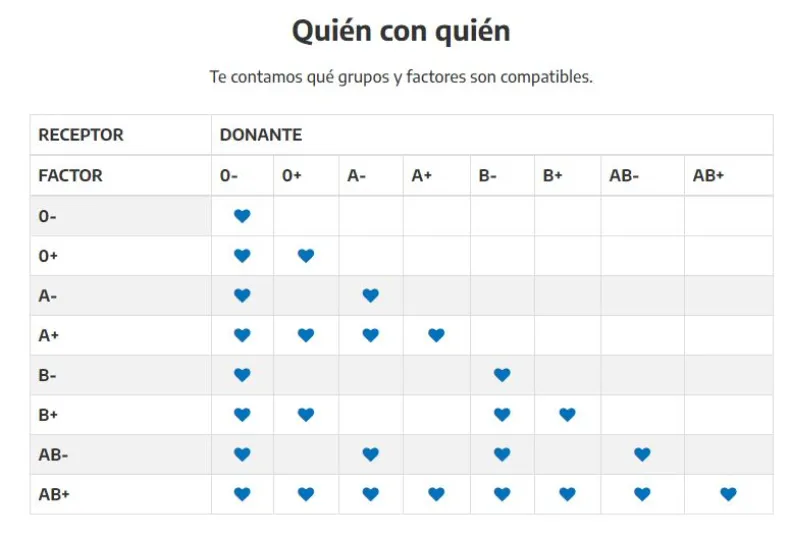This screenshot has height=536, width=790.
Task: Click the heart for receptor A+ donor A+
Action: (436, 335)
